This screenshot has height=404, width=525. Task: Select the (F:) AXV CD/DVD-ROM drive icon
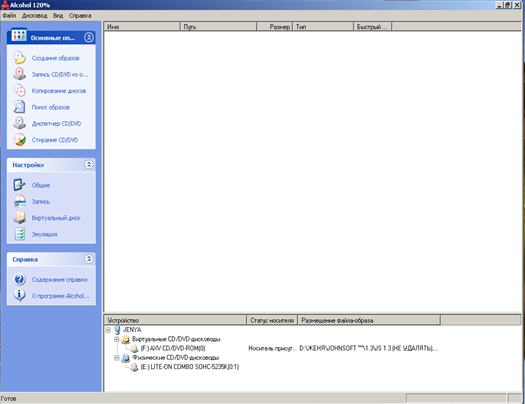coord(134,349)
